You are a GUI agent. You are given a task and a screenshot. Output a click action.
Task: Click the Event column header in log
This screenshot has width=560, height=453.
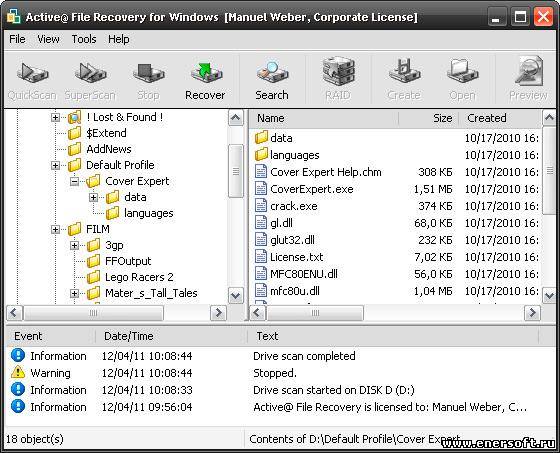[x=51, y=336]
